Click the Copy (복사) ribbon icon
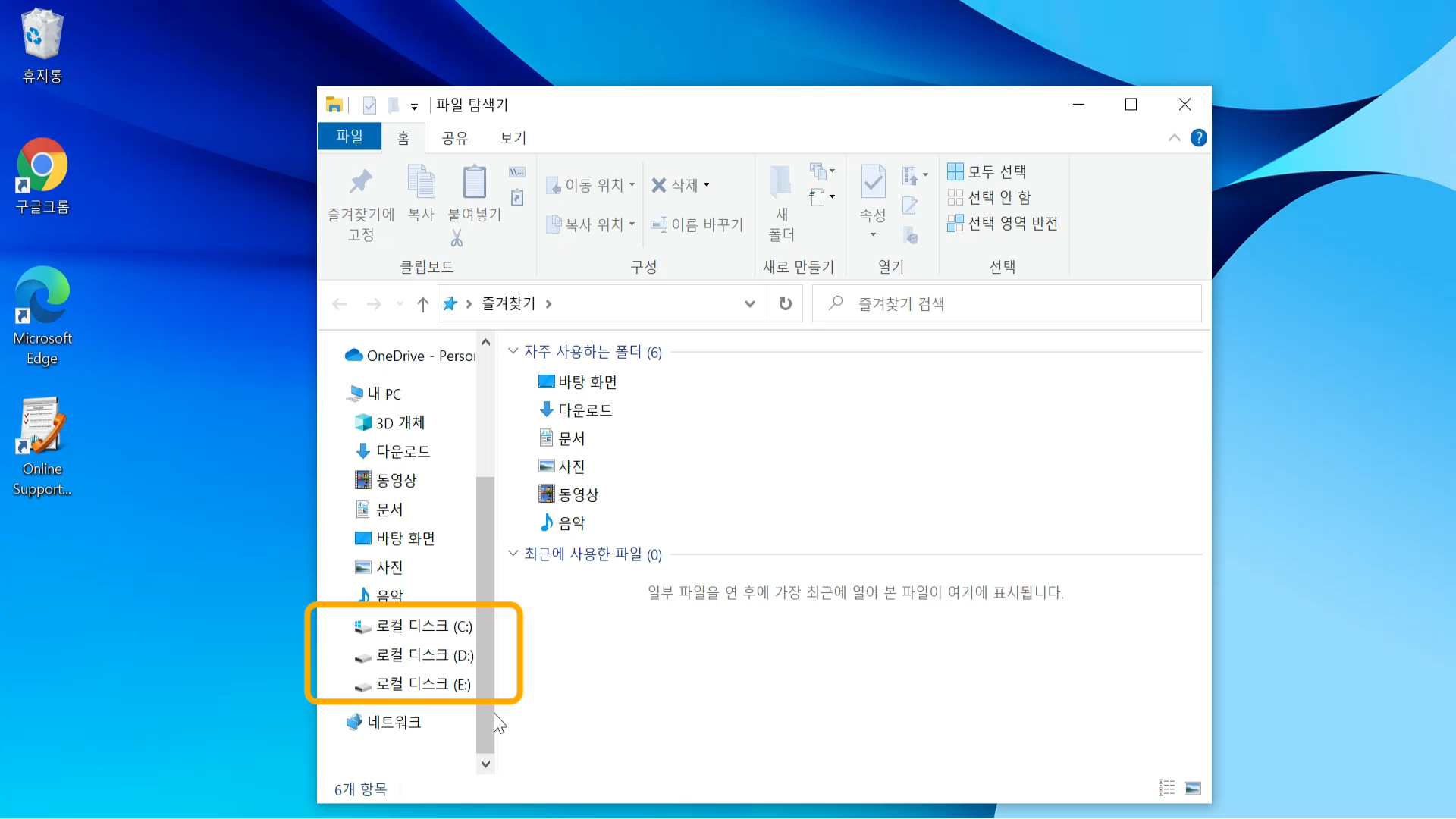Image resolution: width=1456 pixels, height=819 pixels. [421, 183]
